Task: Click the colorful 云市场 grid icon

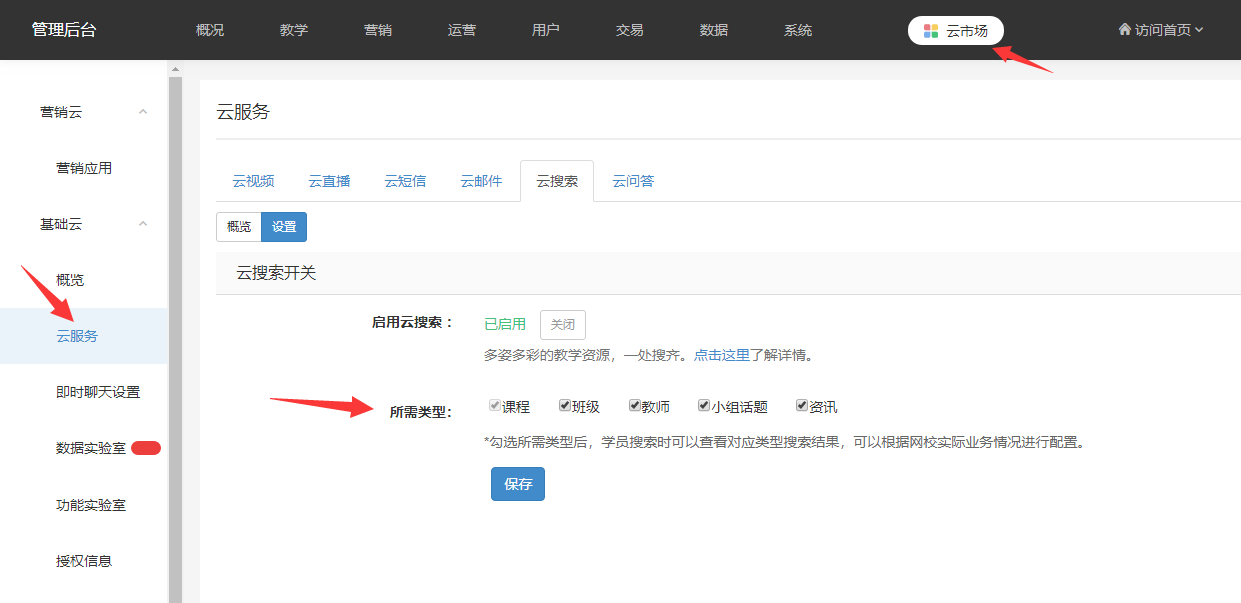Action: (930, 31)
